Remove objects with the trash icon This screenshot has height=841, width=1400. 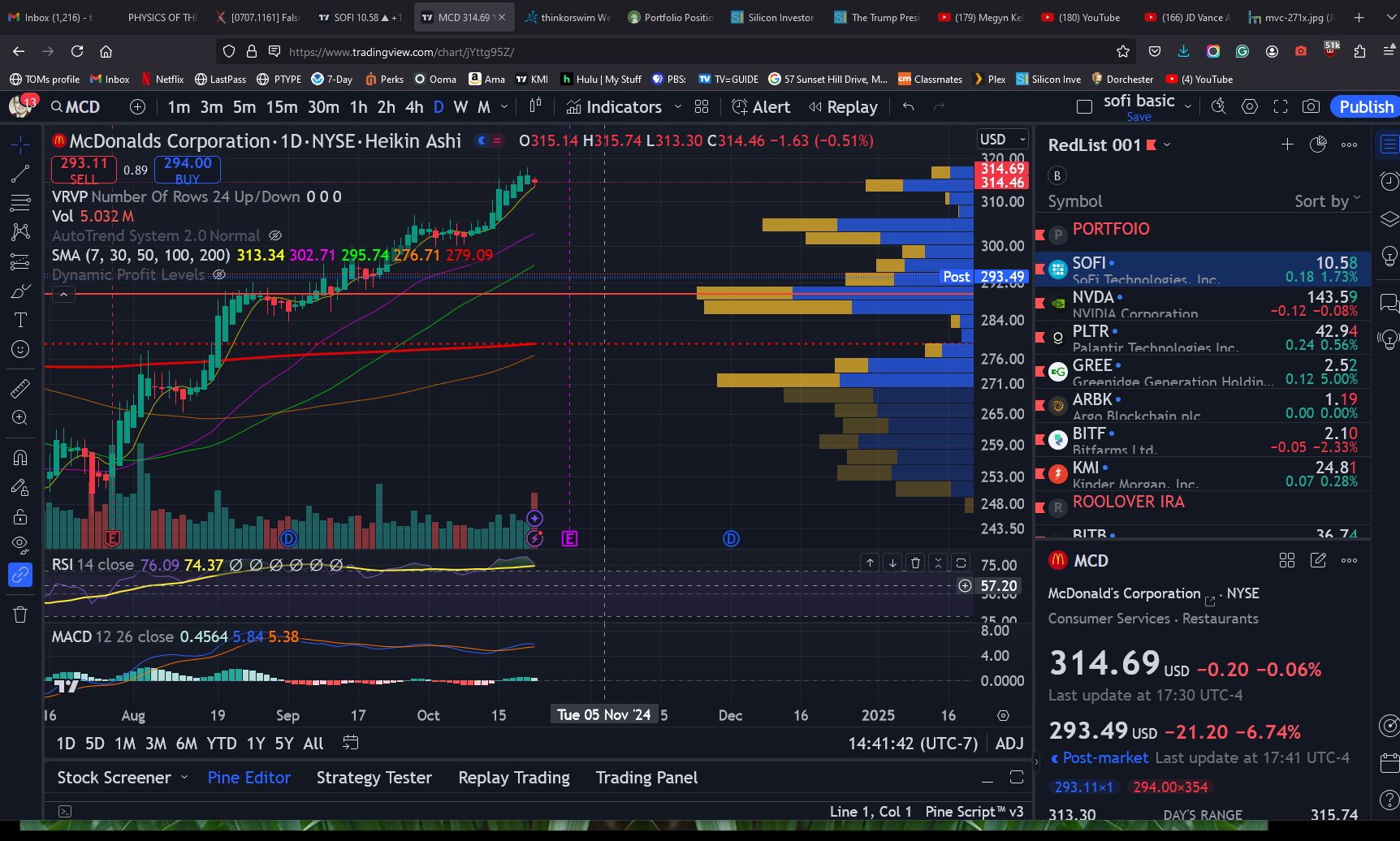[x=20, y=615]
